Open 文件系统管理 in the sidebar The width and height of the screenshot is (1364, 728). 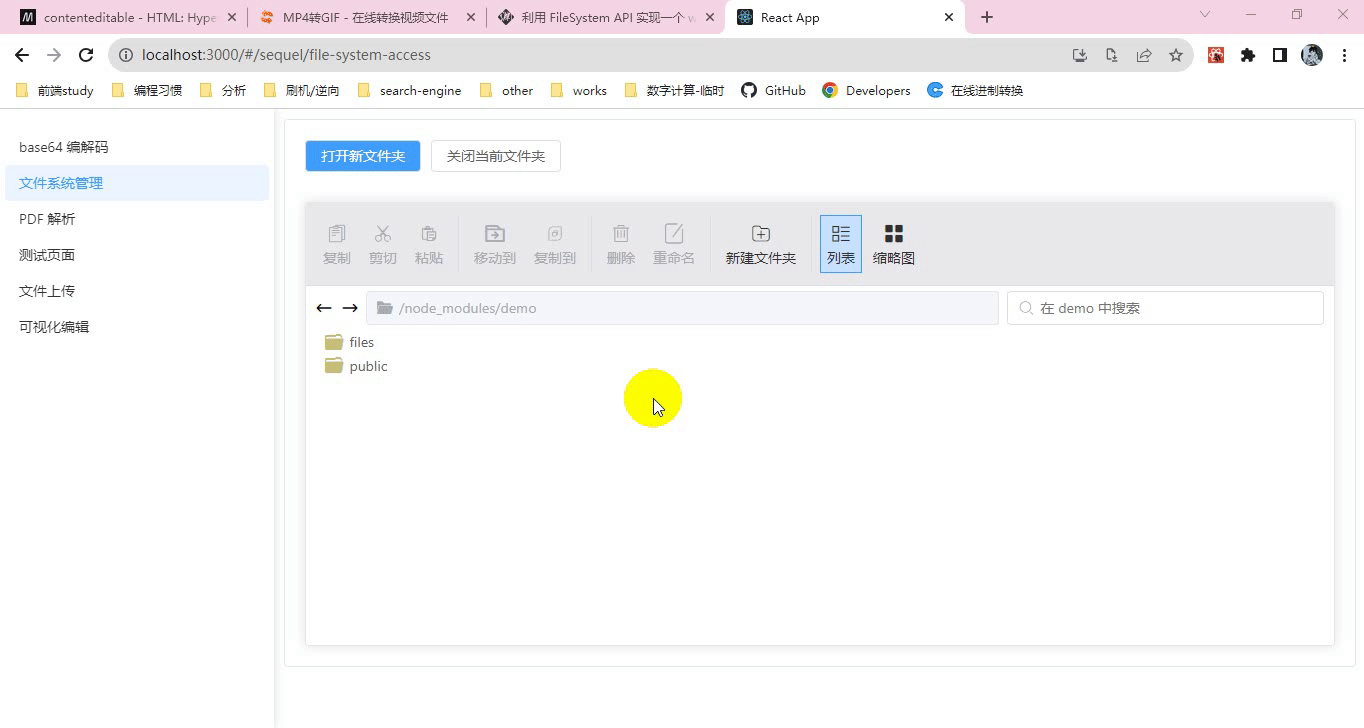[x=137, y=183]
